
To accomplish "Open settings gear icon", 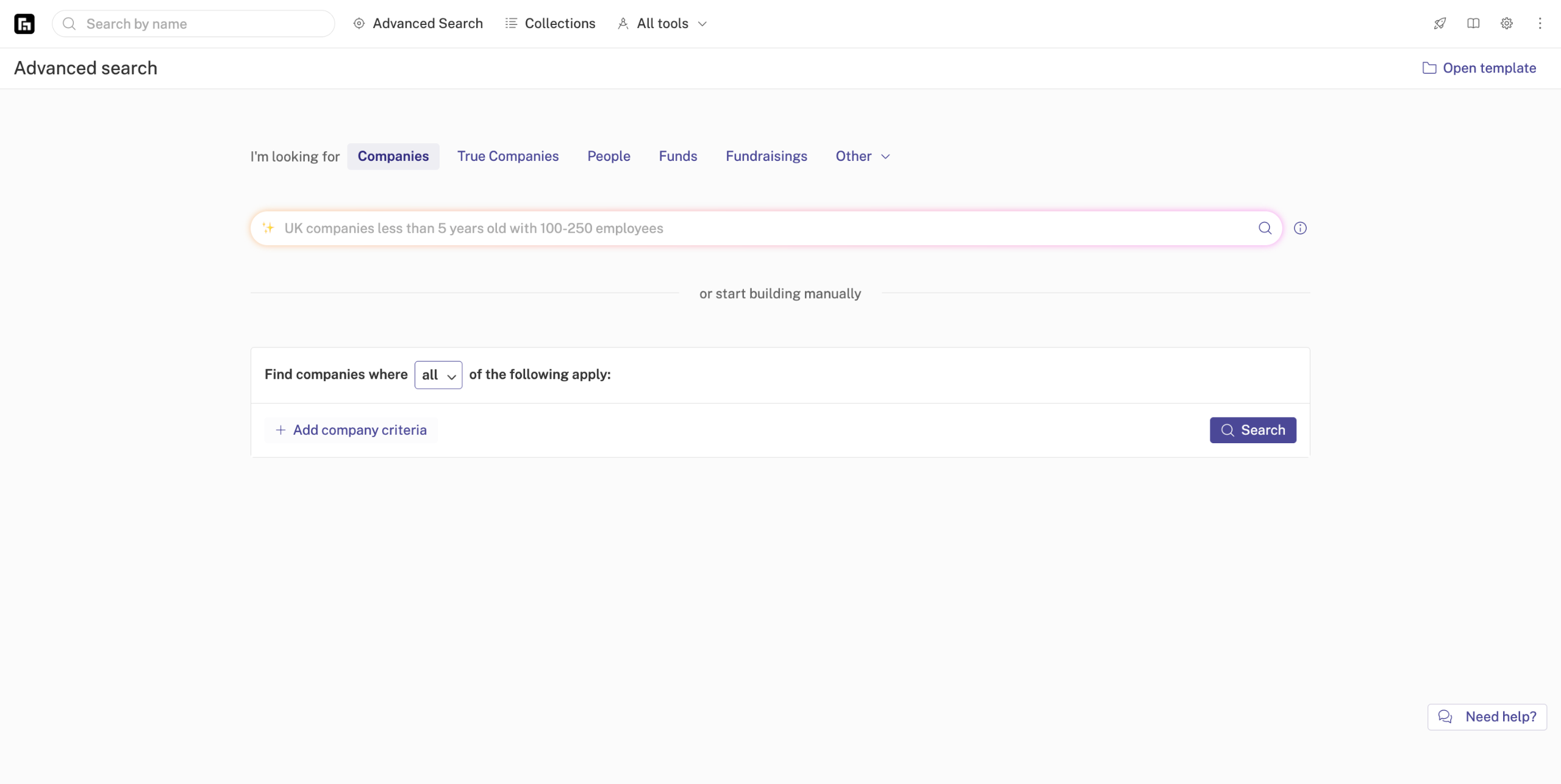I will 1506,24.
